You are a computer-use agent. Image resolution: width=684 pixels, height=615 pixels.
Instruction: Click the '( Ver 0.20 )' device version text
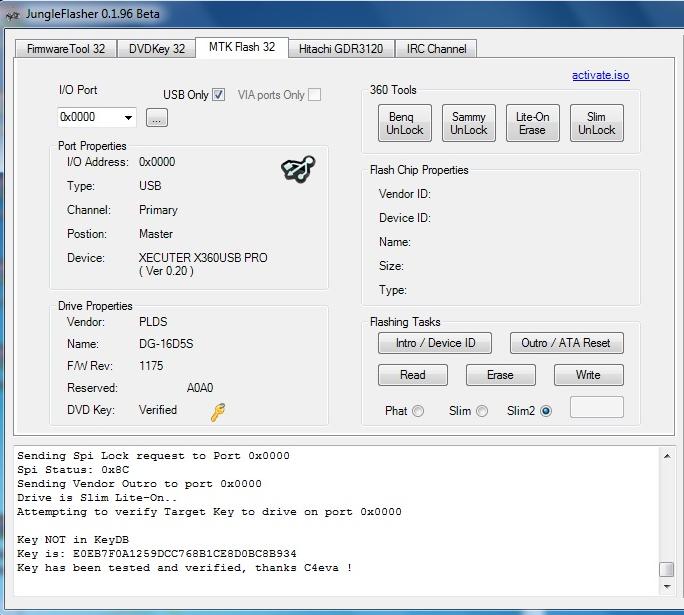(166, 271)
